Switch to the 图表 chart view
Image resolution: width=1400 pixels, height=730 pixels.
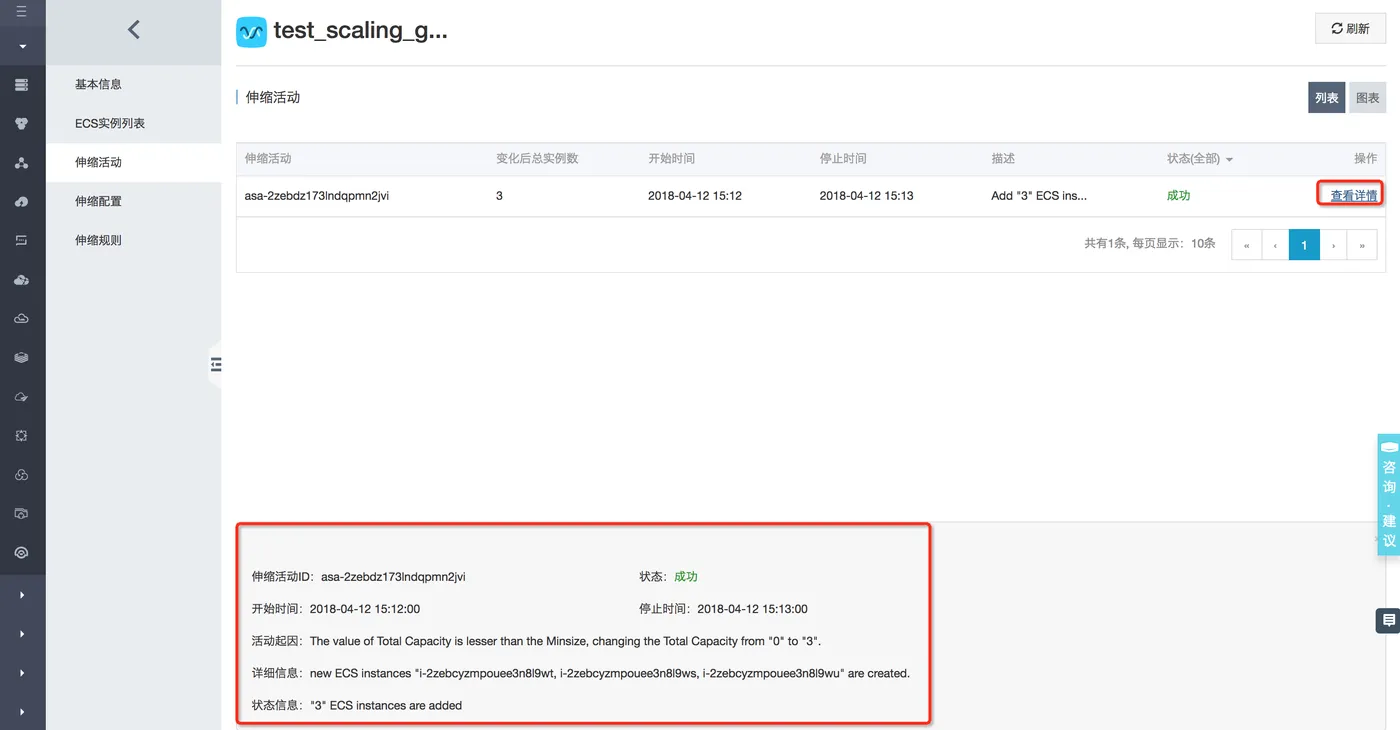coord(1367,98)
